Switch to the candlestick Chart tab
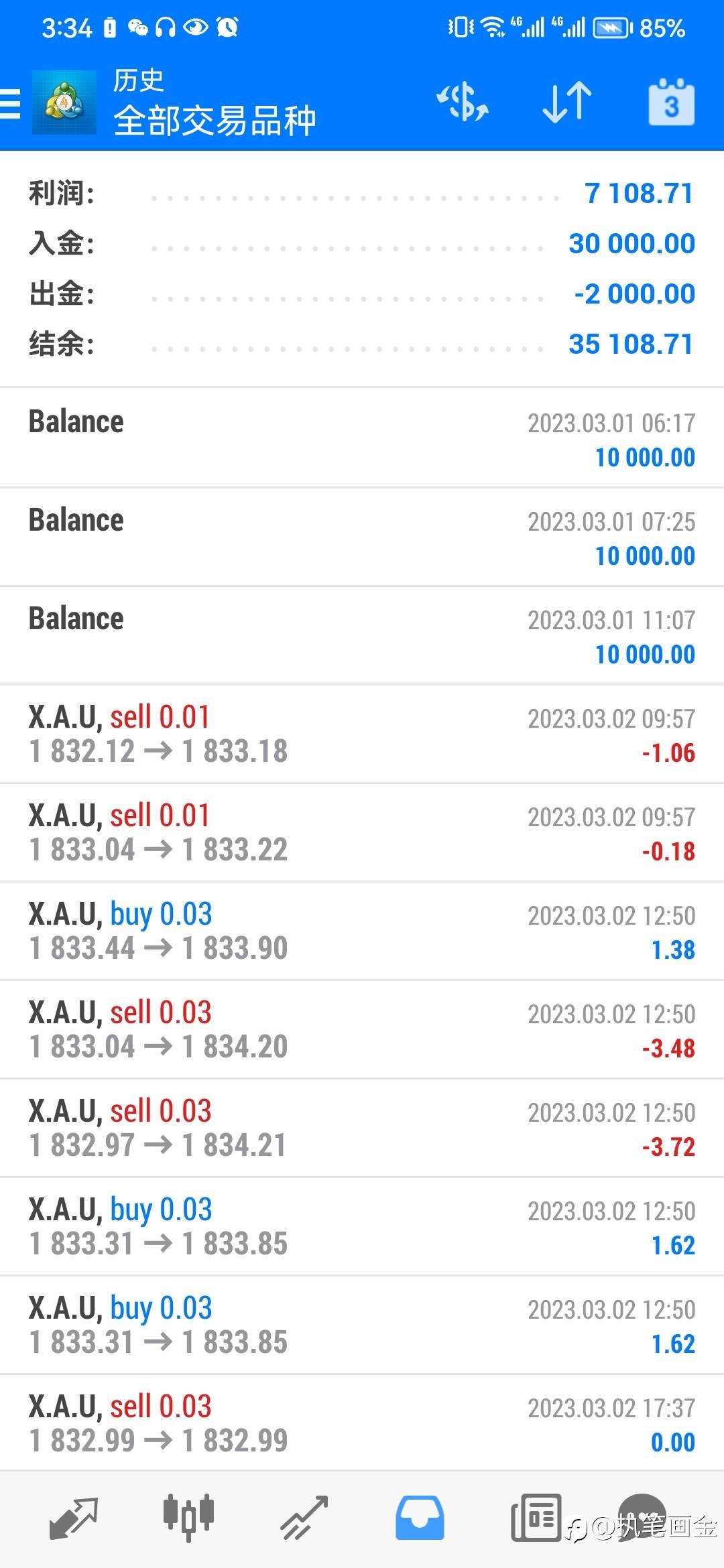The image size is (724, 1568). pyautogui.click(x=188, y=1517)
